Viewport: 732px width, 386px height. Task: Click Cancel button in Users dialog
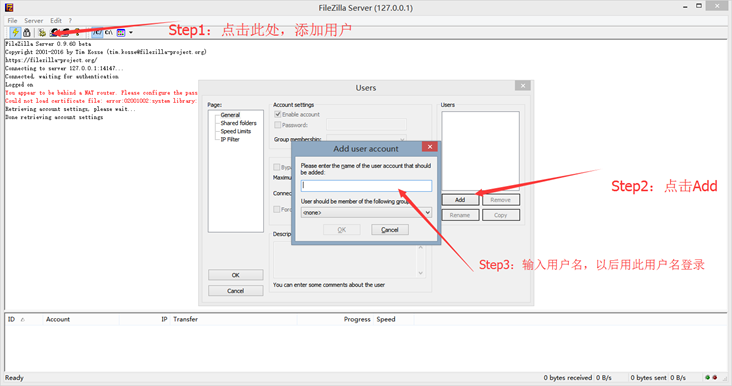236,291
